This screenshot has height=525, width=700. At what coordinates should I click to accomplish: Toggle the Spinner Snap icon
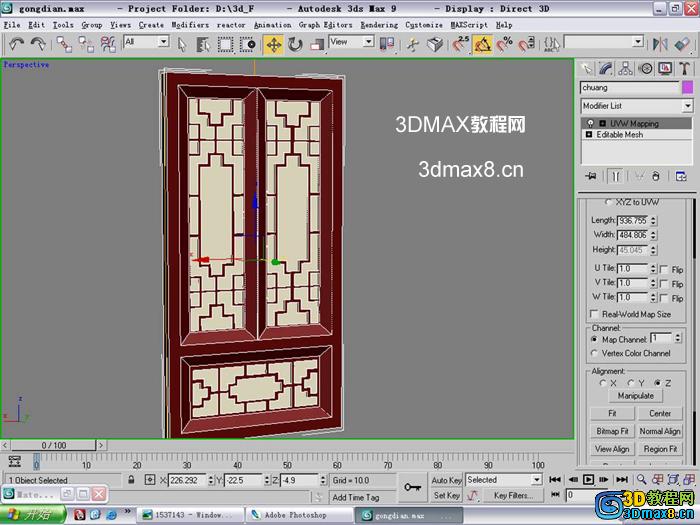(526, 44)
